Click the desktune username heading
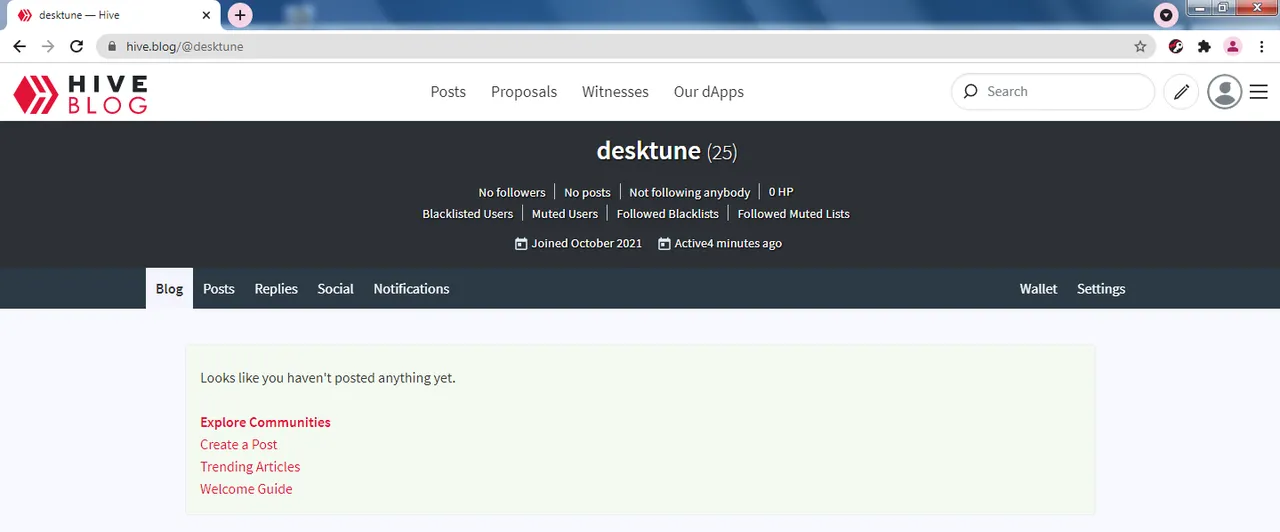1280x532 pixels. (x=648, y=150)
